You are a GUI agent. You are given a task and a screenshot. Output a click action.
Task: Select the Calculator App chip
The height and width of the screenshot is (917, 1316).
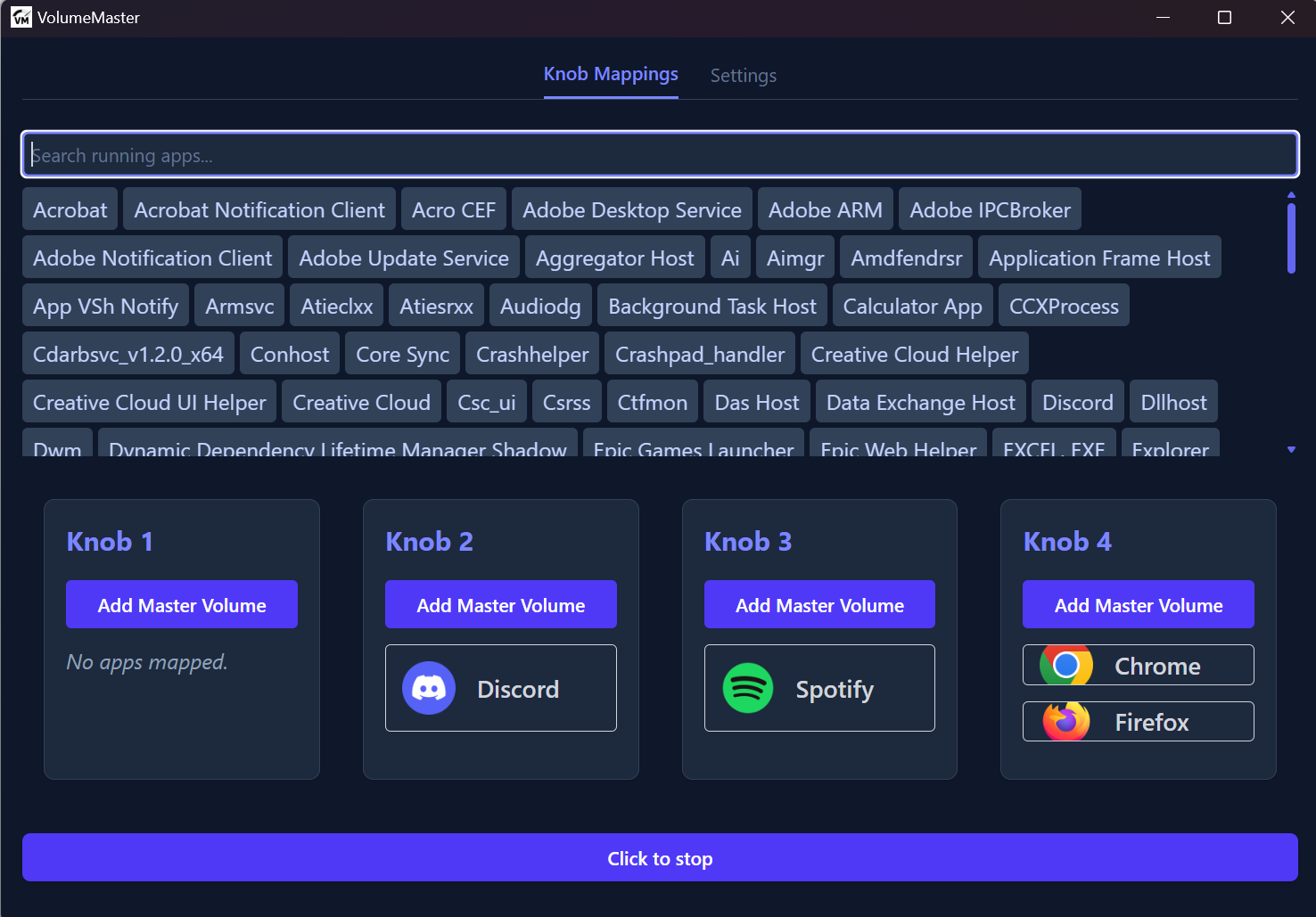pyautogui.click(x=912, y=307)
